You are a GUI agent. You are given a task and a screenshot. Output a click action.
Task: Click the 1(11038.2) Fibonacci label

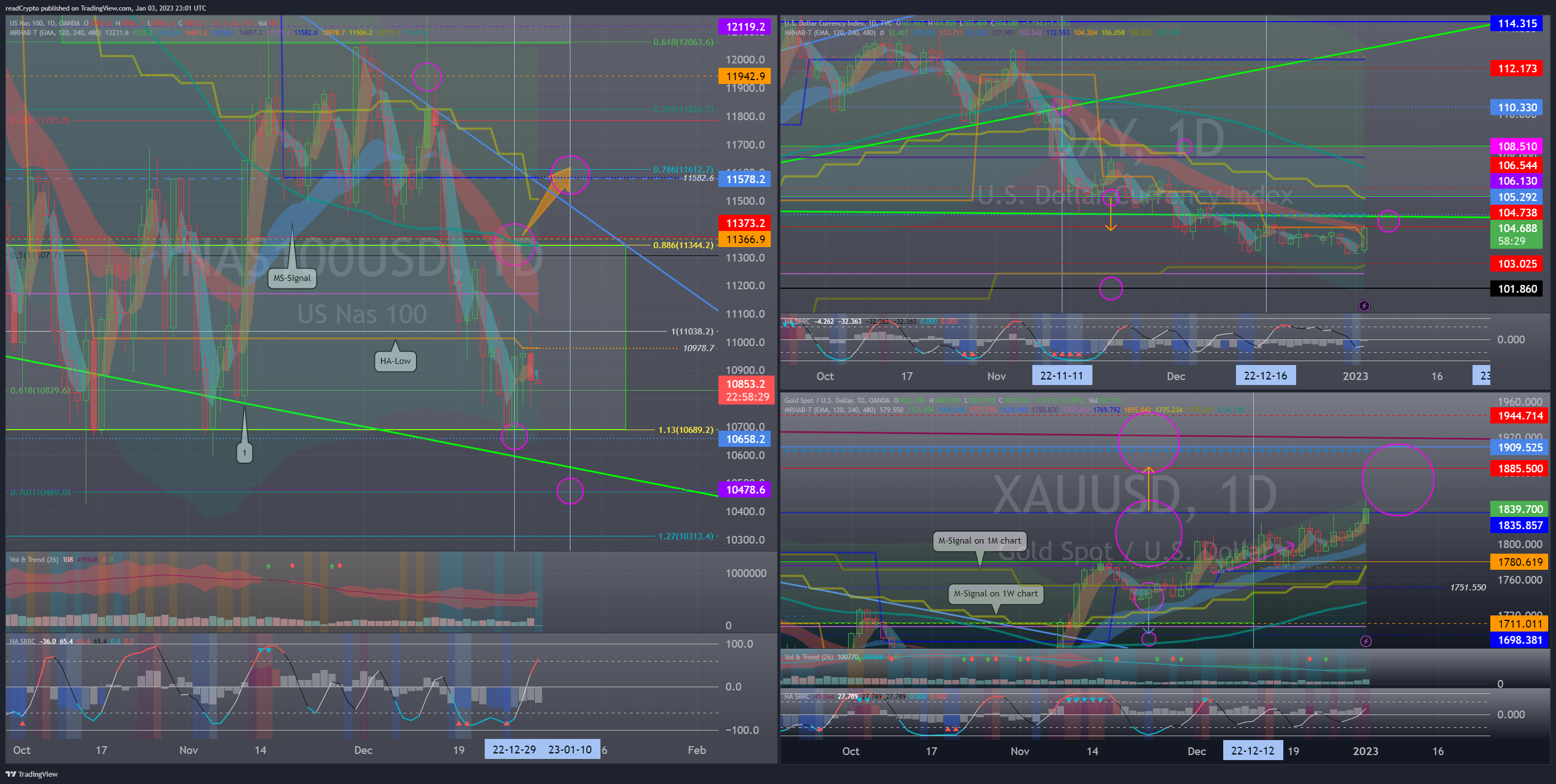(x=692, y=331)
